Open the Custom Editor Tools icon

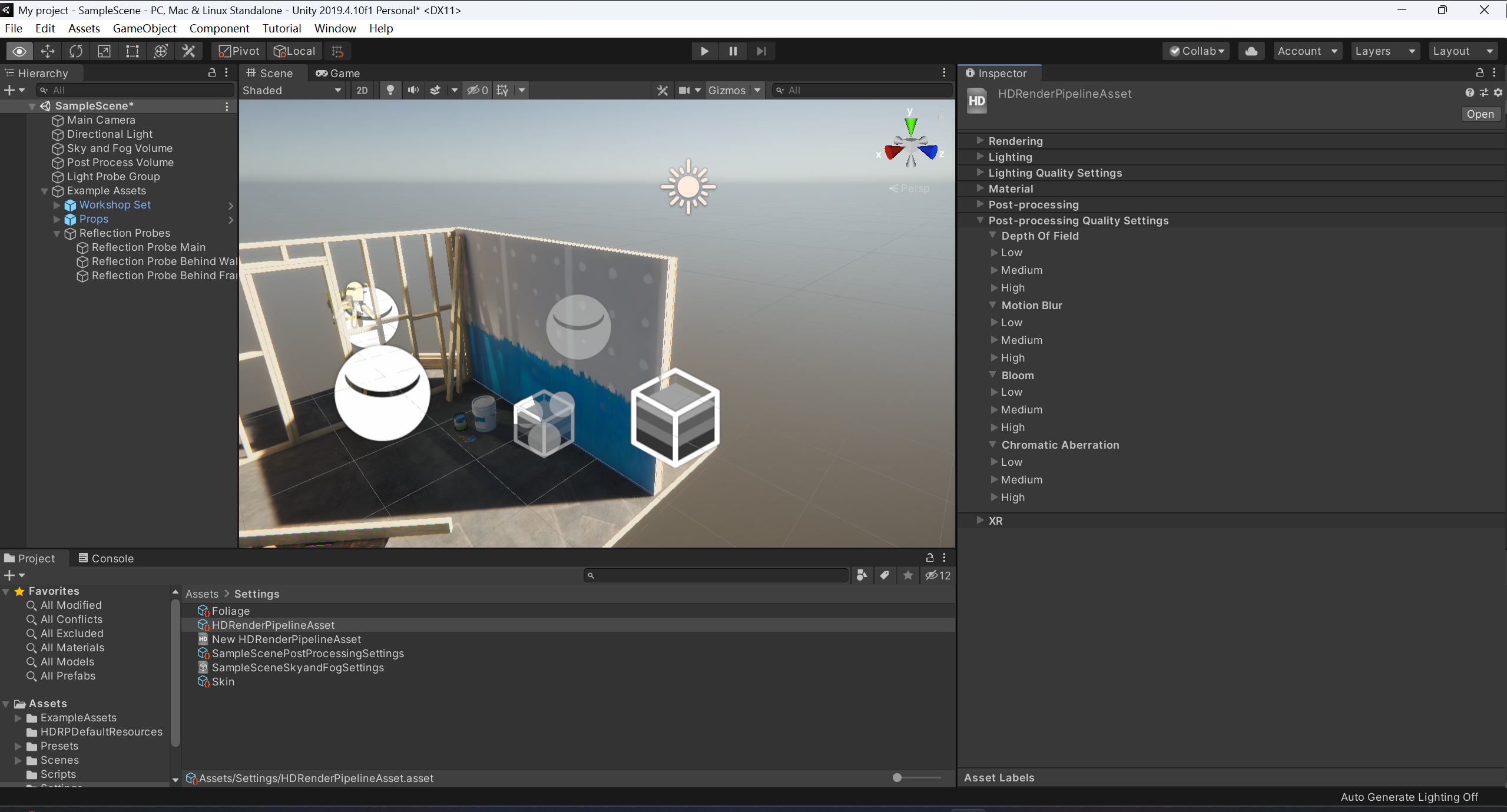pyautogui.click(x=188, y=51)
